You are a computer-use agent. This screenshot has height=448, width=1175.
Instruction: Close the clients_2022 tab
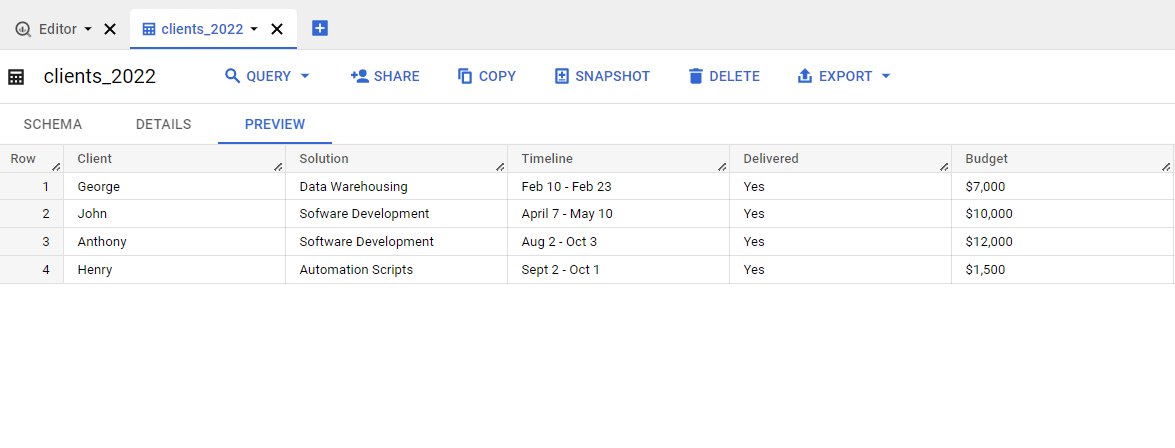277,29
